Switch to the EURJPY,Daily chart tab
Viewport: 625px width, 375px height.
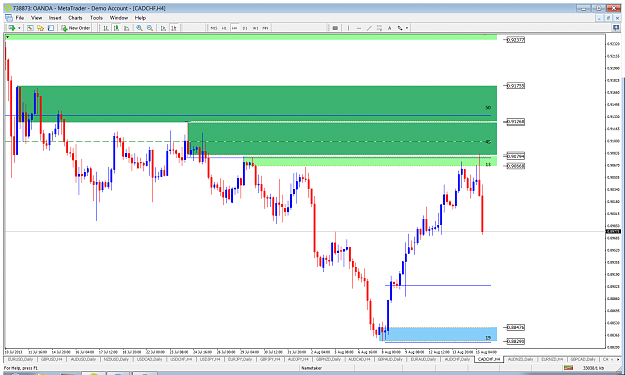coord(240,359)
